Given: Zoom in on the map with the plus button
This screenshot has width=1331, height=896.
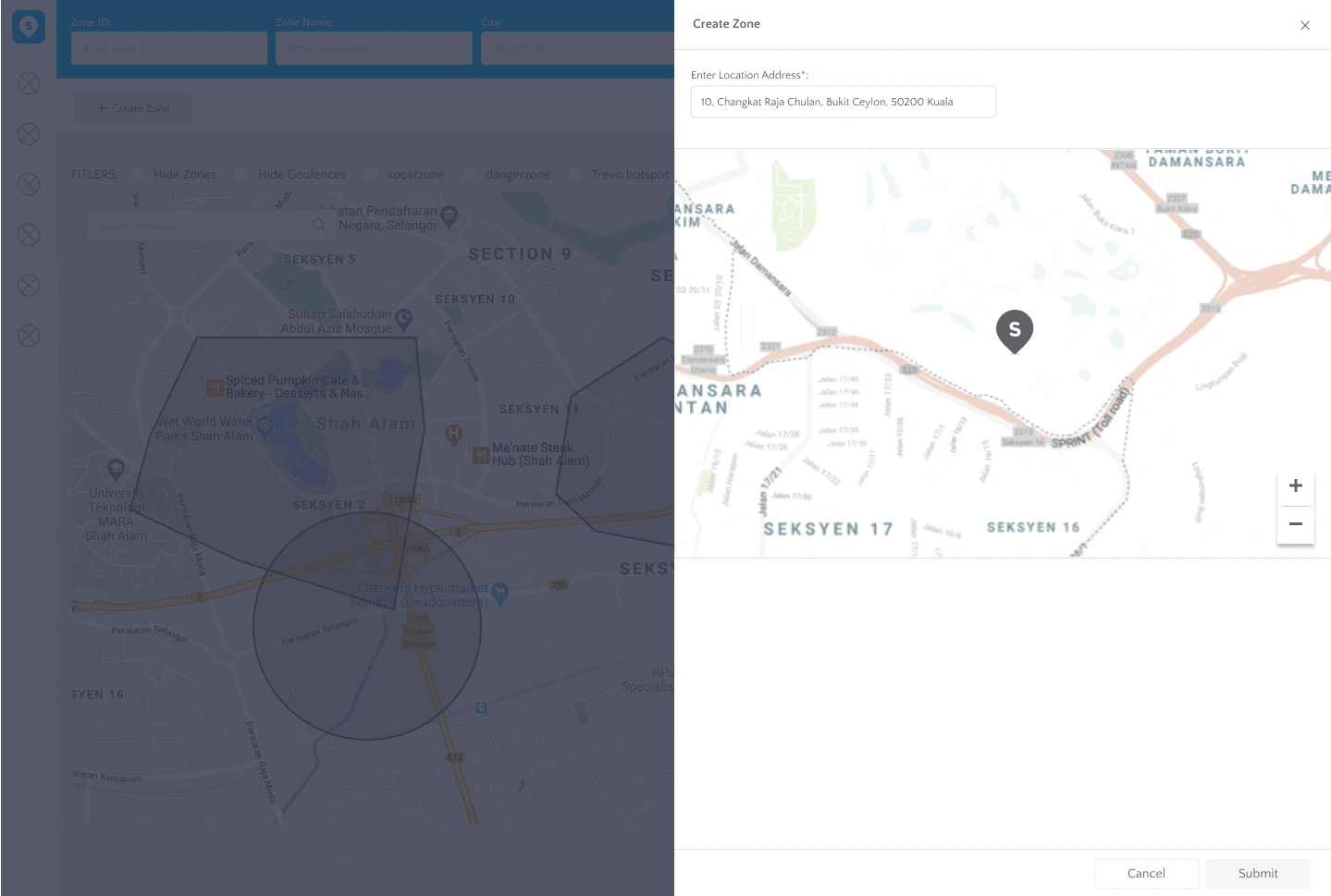Looking at the screenshot, I should (1296, 486).
